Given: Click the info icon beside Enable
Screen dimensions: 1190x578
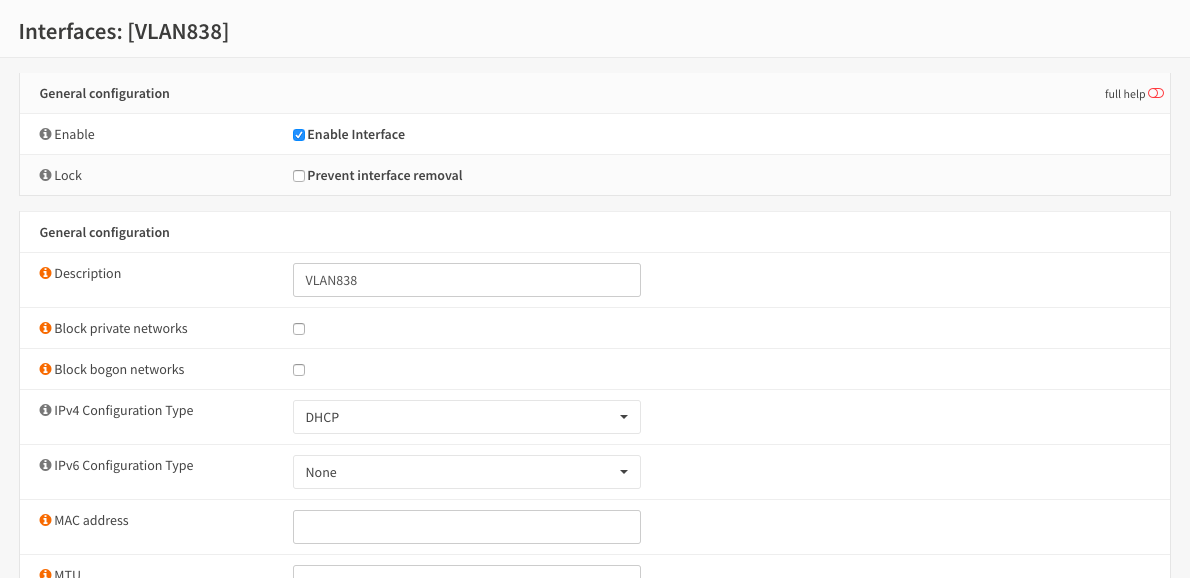Looking at the screenshot, I should tap(45, 134).
